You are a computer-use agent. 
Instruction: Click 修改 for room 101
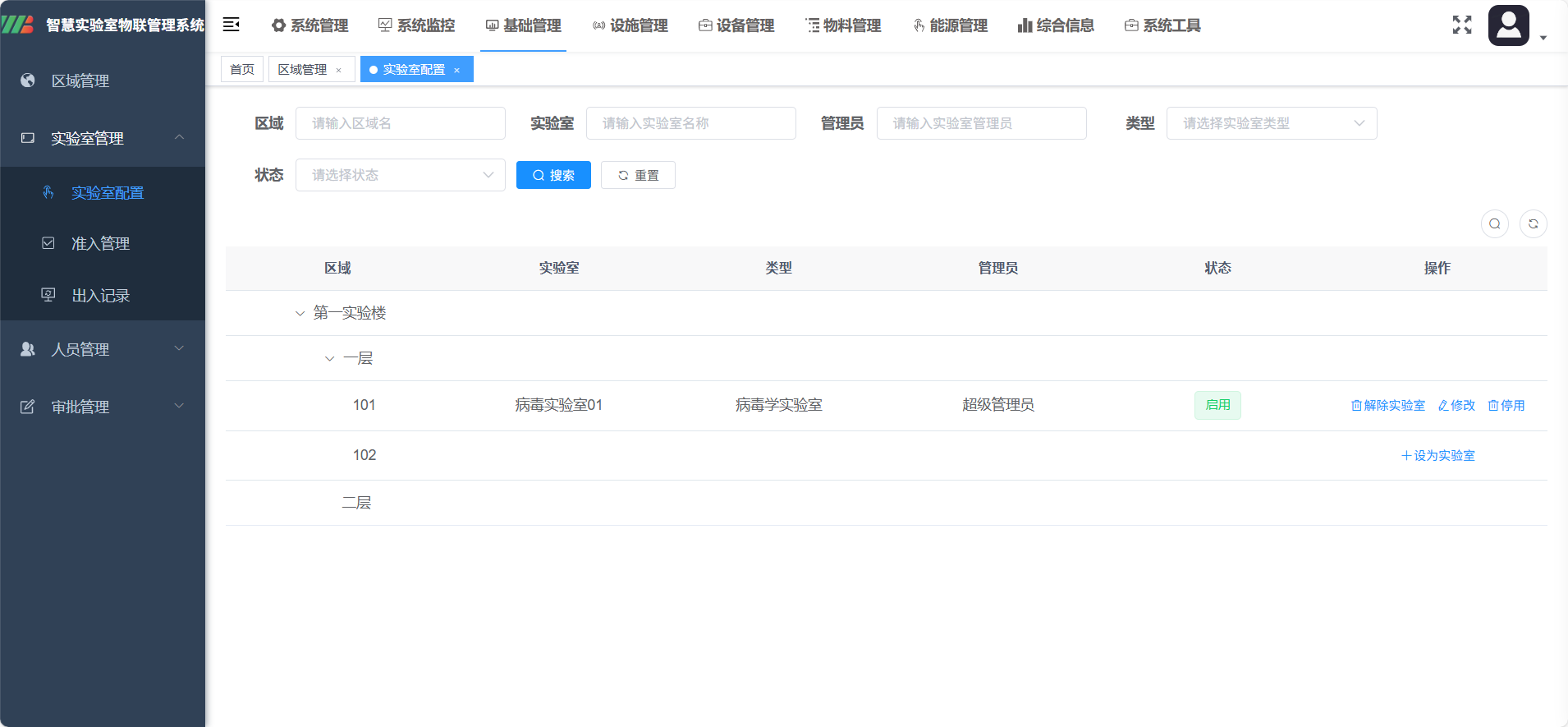[1456, 405]
